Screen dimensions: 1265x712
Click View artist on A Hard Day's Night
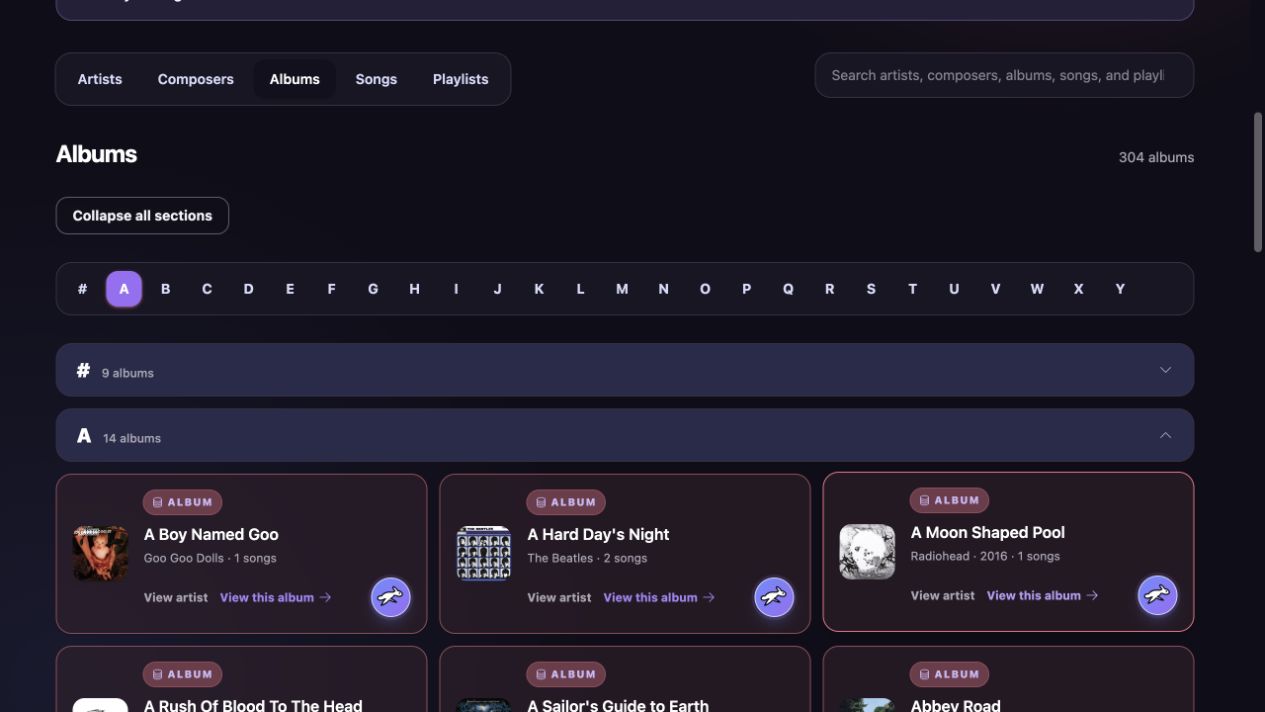pos(559,597)
